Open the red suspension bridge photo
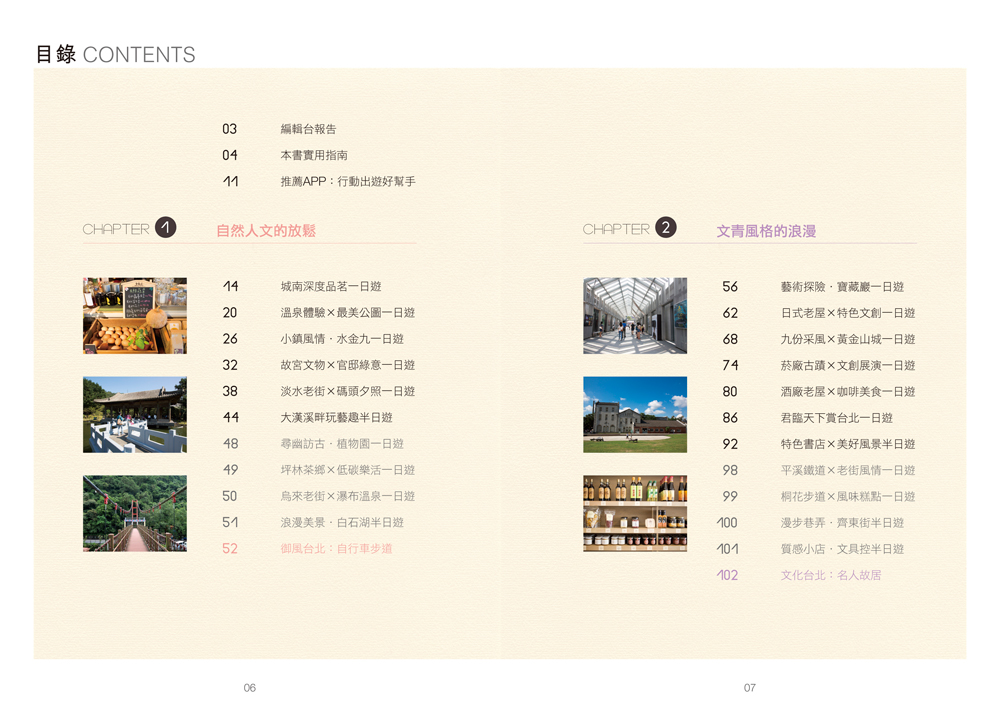The height and width of the screenshot is (709, 1000). (135, 513)
